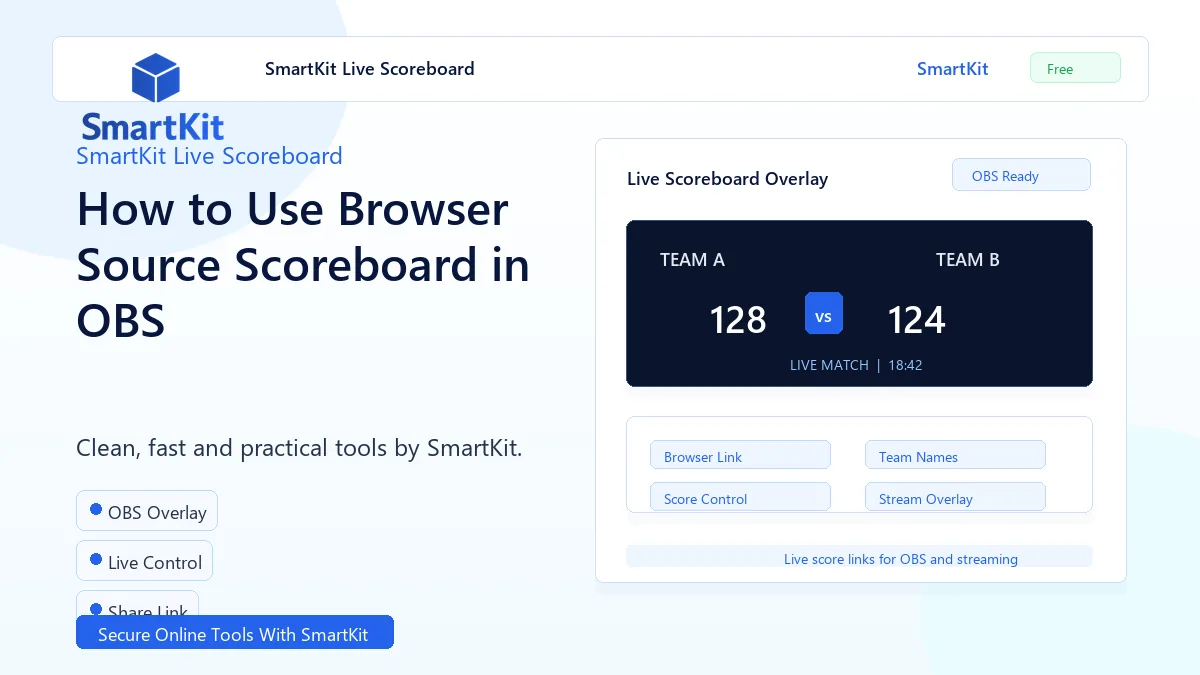Screen dimensions: 1200x675
Task: Click the SmartKit link in the header
Action: 952,69
